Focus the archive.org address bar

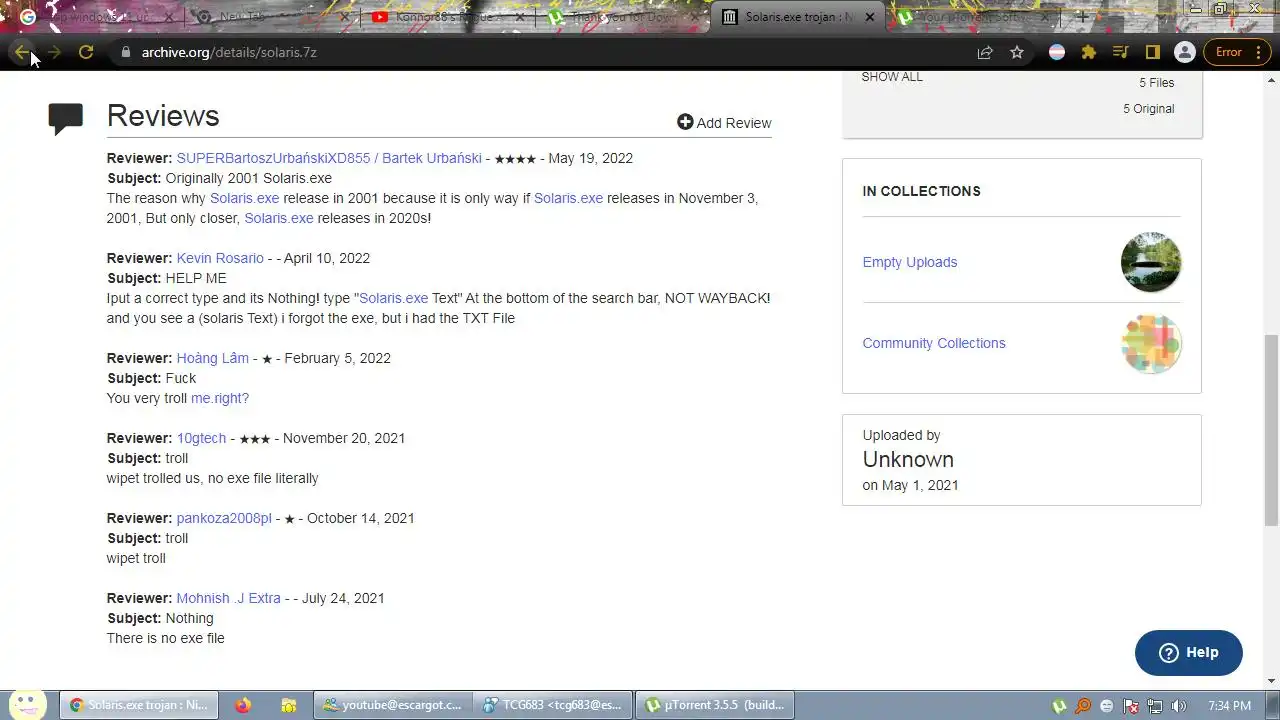coord(540,52)
